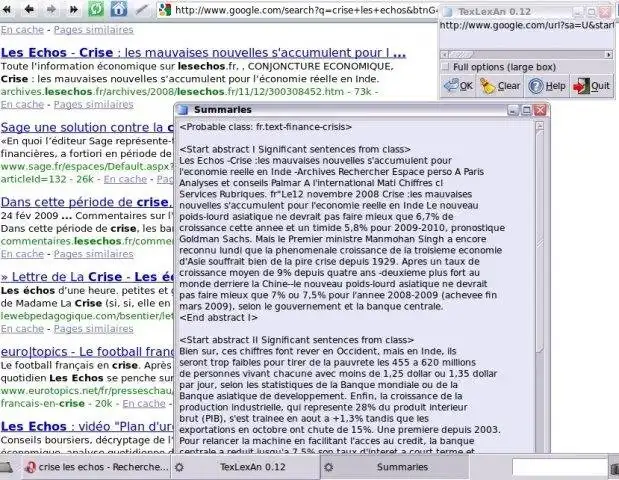Open the home page via house icon
This screenshot has width=619, height=480.
point(119,9)
